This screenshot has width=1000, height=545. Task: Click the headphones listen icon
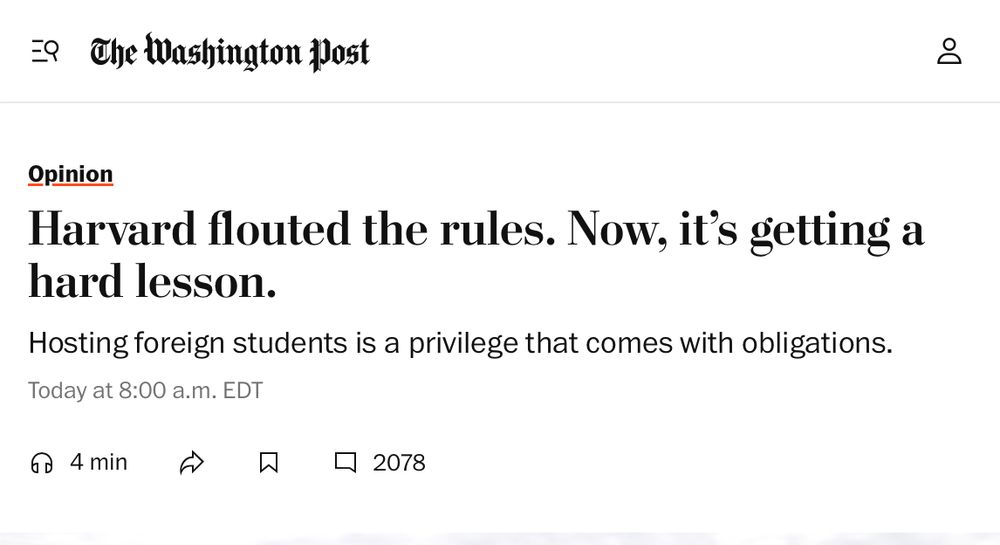(x=41, y=463)
